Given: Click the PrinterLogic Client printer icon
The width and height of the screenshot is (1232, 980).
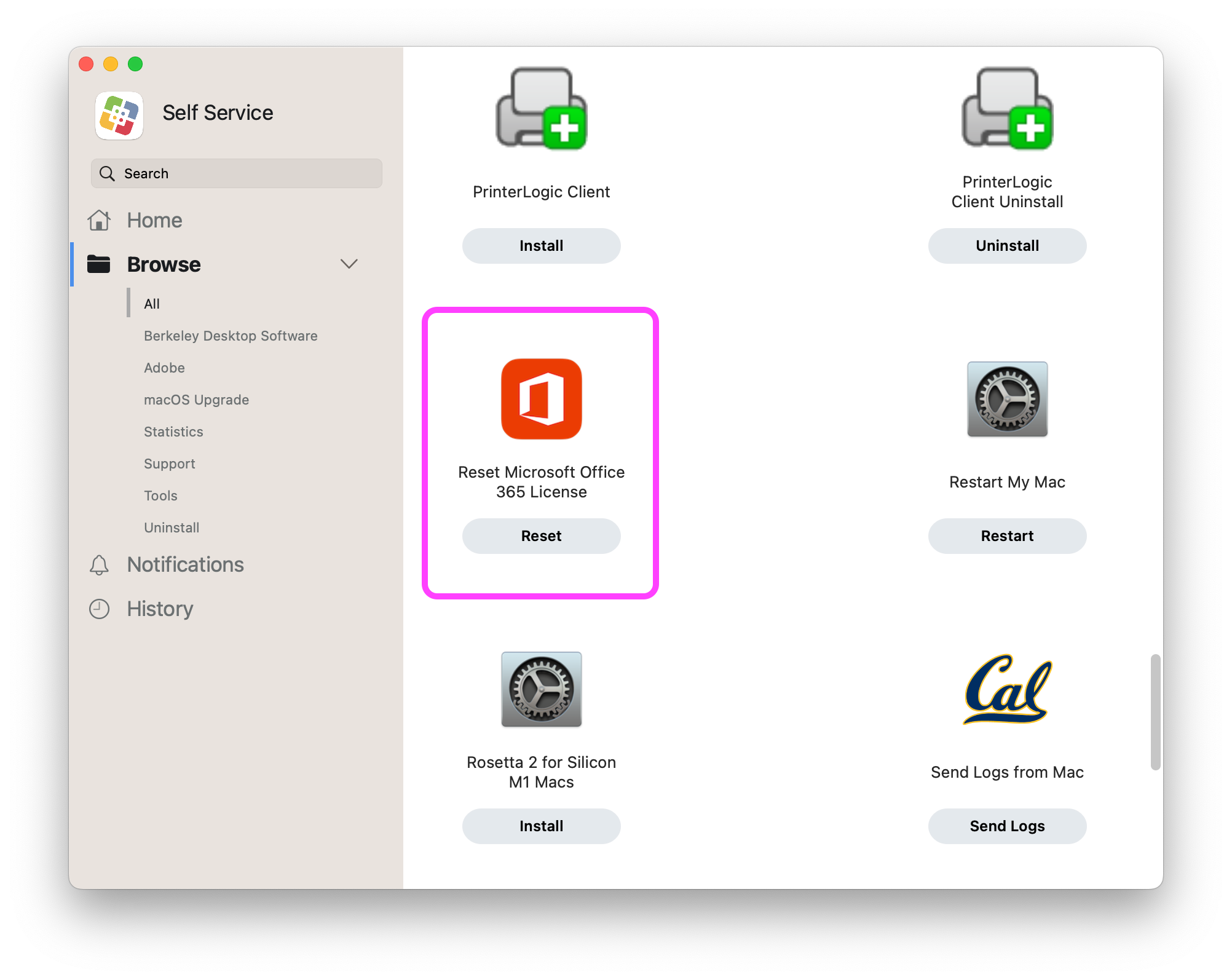Looking at the screenshot, I should (541, 108).
